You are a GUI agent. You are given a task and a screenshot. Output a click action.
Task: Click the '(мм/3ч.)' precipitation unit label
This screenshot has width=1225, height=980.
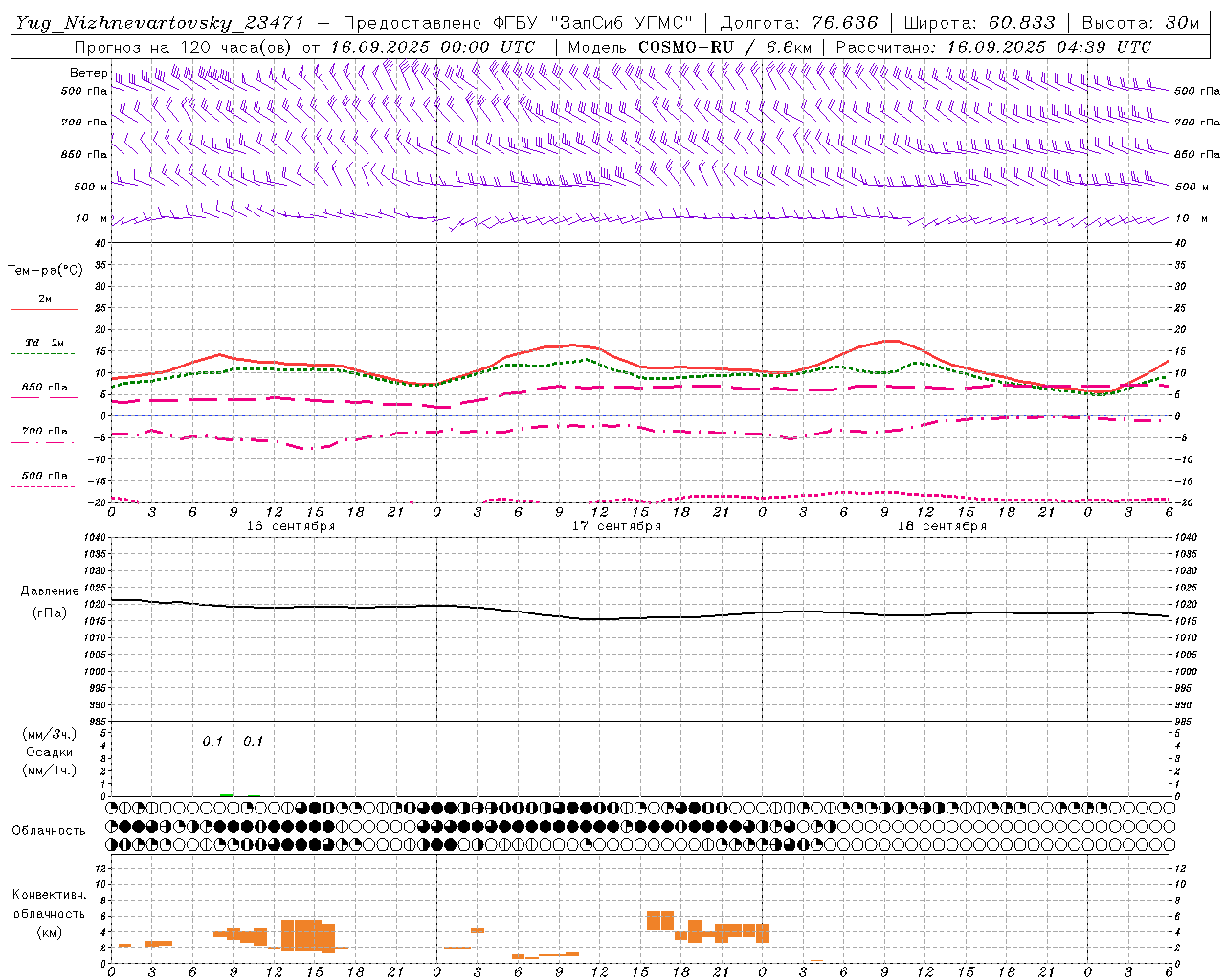coord(50,734)
